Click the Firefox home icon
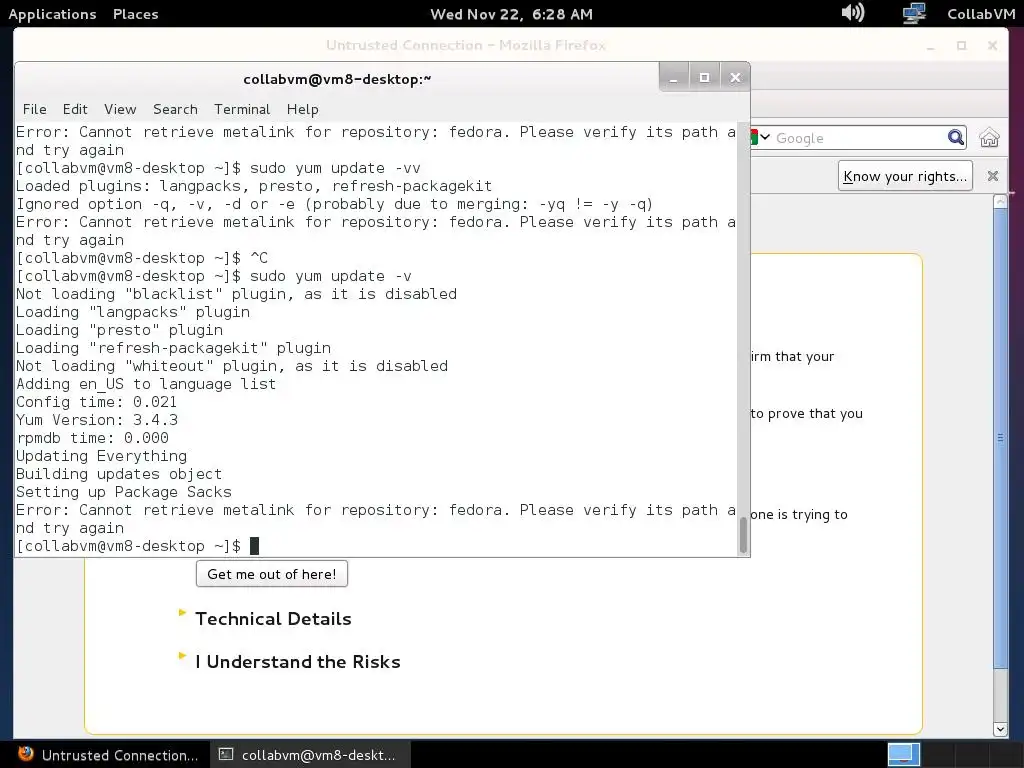This screenshot has height=768, width=1024. pos(989,138)
